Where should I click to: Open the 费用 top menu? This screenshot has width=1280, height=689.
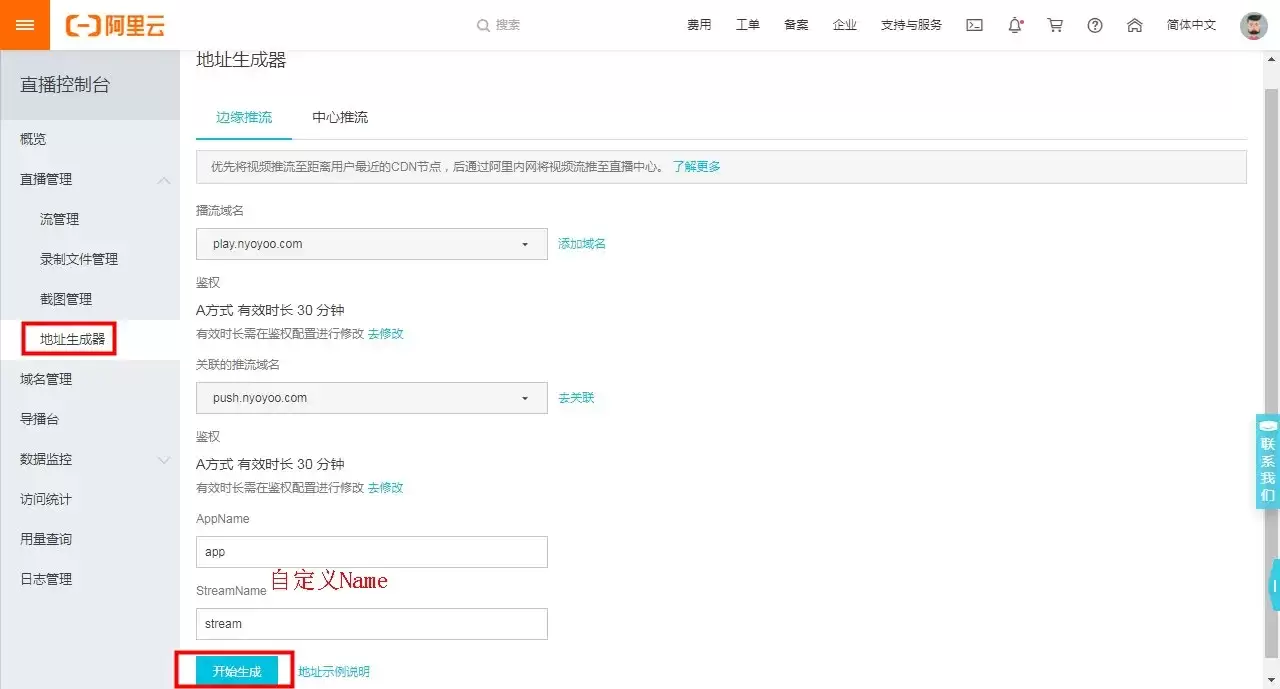699,25
